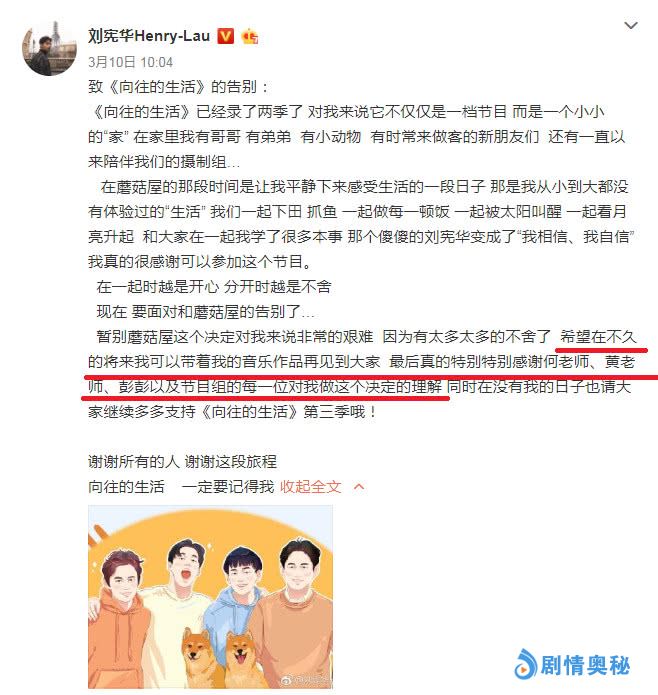Open the 刘宪华Henry-Lau username link

[x=148, y=35]
